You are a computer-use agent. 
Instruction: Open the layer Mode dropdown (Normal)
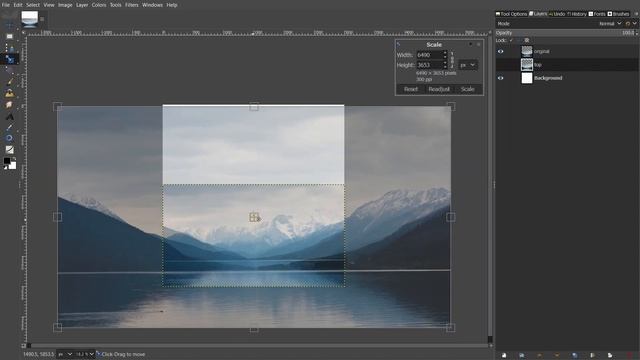point(610,24)
